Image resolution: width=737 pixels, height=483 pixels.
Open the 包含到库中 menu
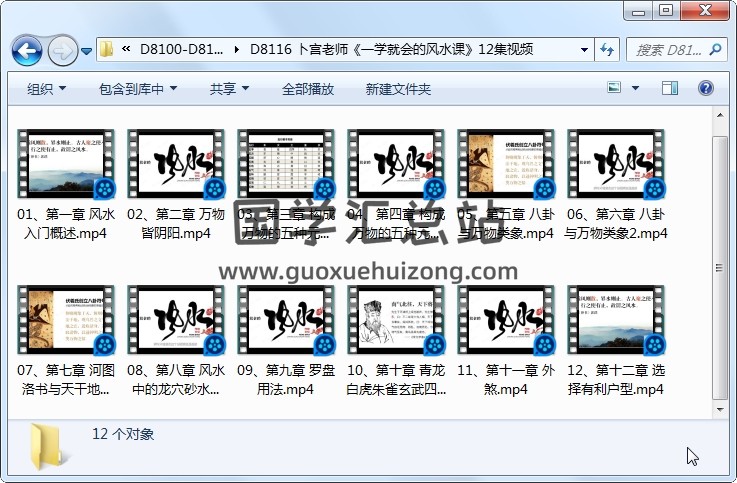pyautogui.click(x=132, y=89)
